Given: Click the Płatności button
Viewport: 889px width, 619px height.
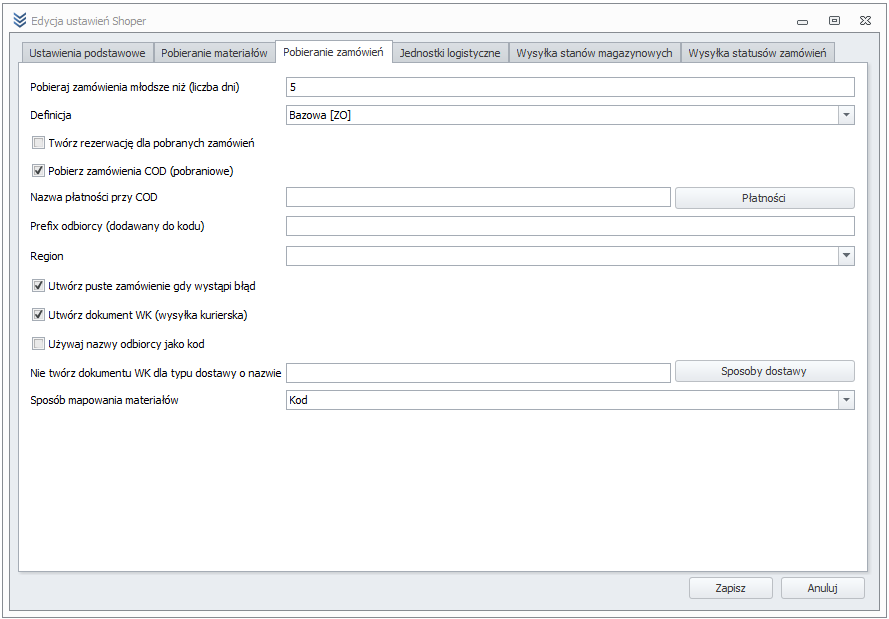Looking at the screenshot, I should pyautogui.click(x=764, y=198).
